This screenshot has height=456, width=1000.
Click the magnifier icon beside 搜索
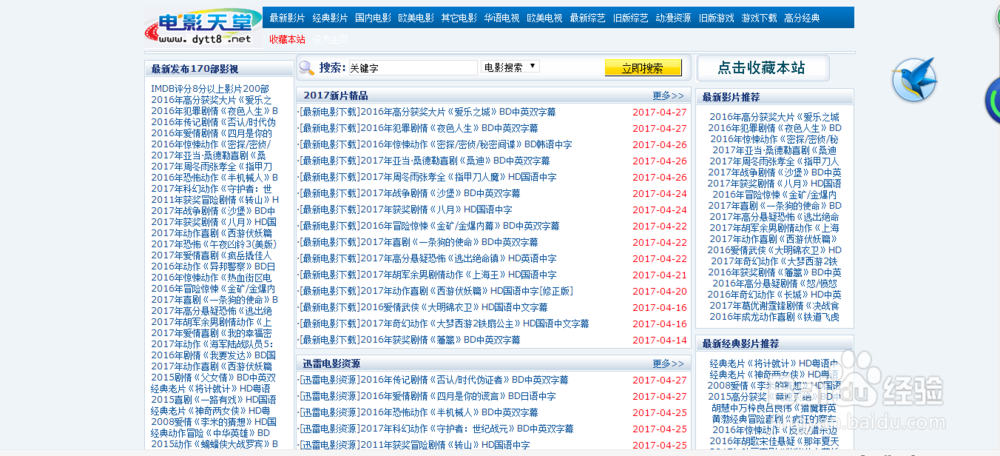pos(307,68)
